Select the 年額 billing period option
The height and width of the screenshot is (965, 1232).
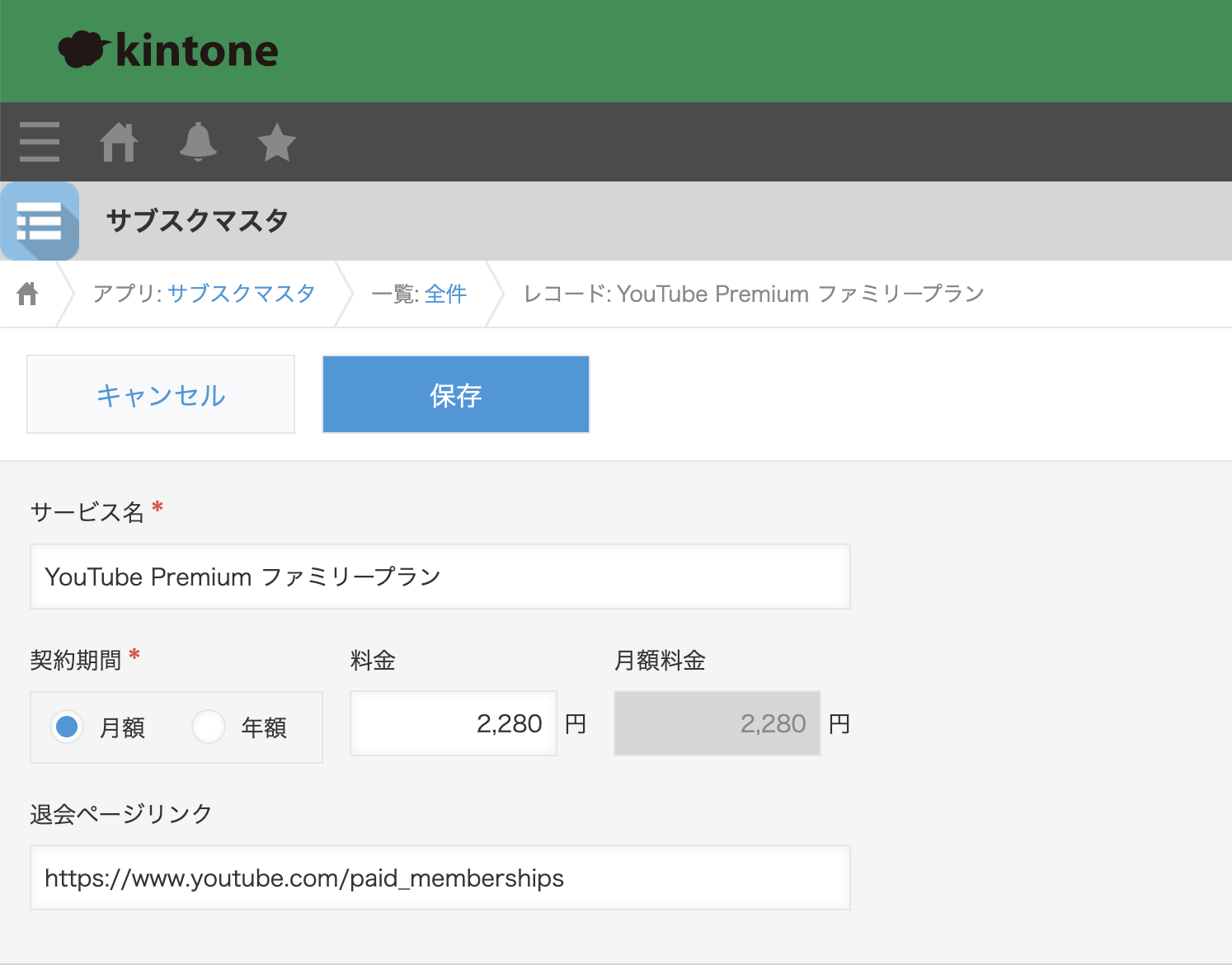[x=209, y=727]
